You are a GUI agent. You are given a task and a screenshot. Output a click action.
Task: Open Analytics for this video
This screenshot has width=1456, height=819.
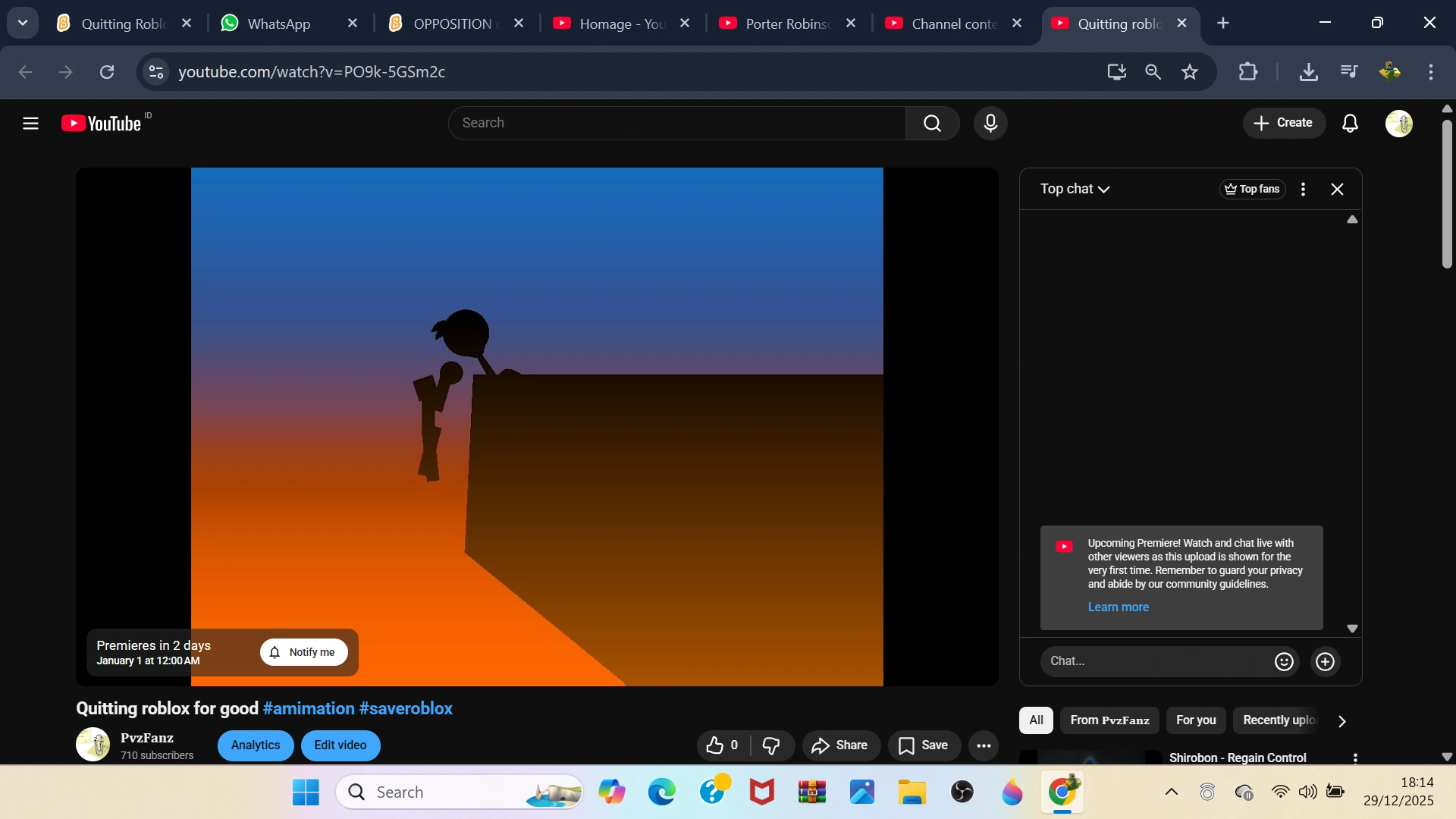[255, 745]
